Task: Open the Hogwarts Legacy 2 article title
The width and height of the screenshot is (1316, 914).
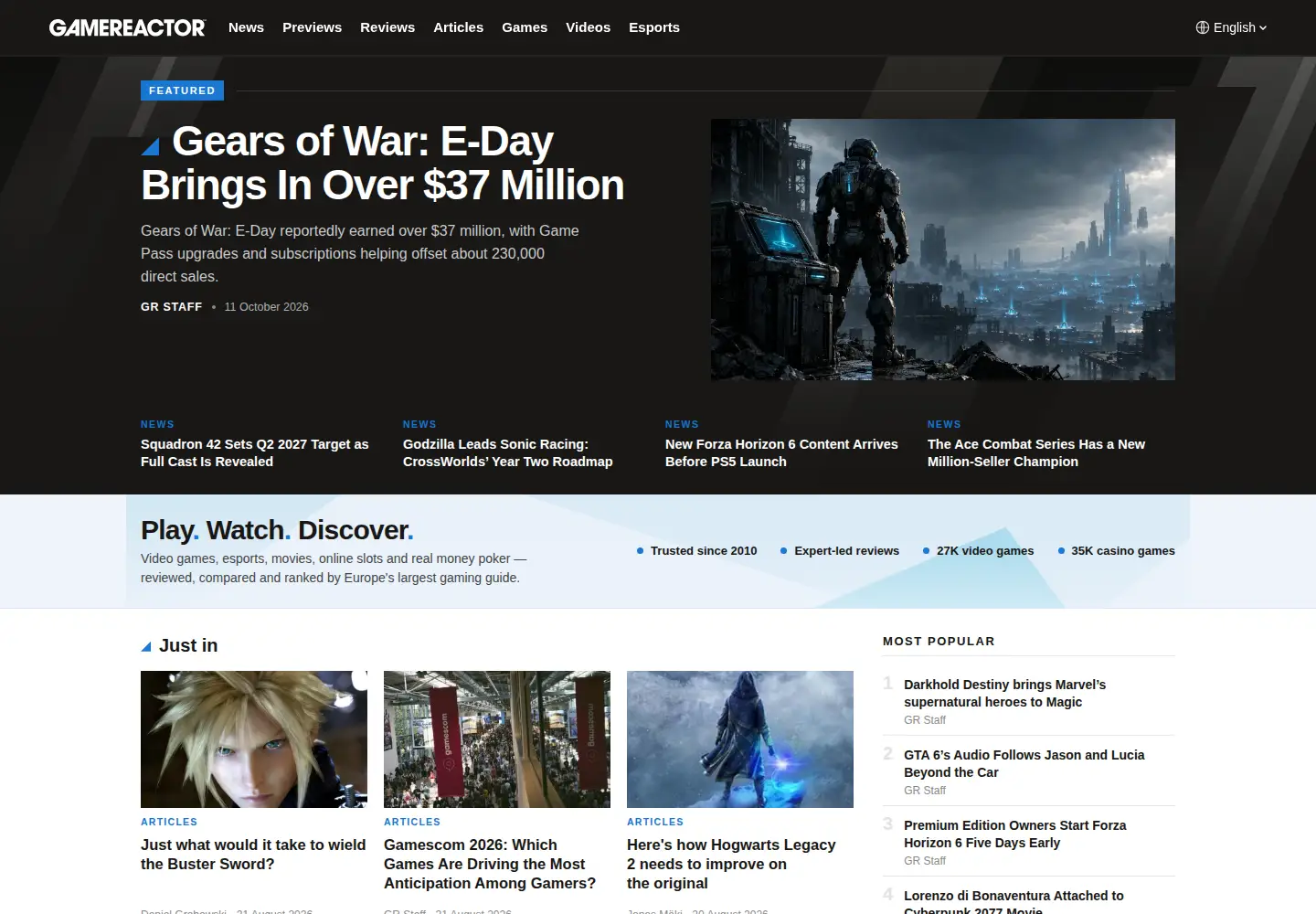Action: coord(731,864)
